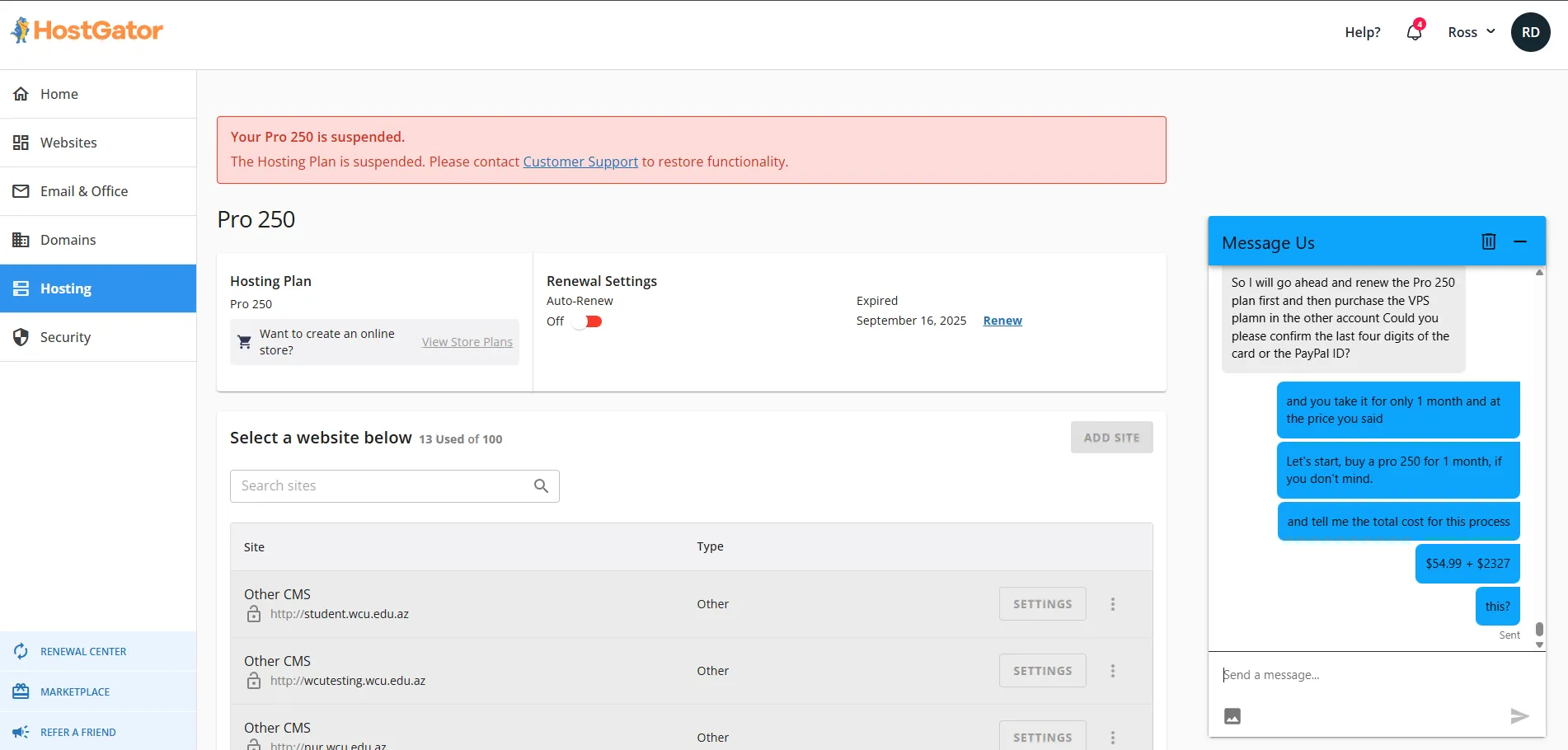This screenshot has width=1568, height=750.
Task: Open options menu for student.wcu.edu.az
Action: click(x=1112, y=604)
